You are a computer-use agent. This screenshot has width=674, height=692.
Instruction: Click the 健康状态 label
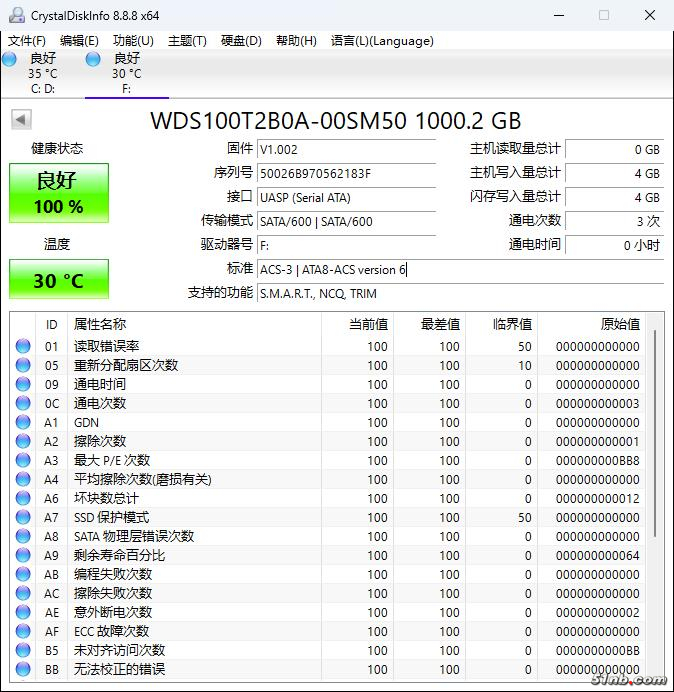coord(57,148)
